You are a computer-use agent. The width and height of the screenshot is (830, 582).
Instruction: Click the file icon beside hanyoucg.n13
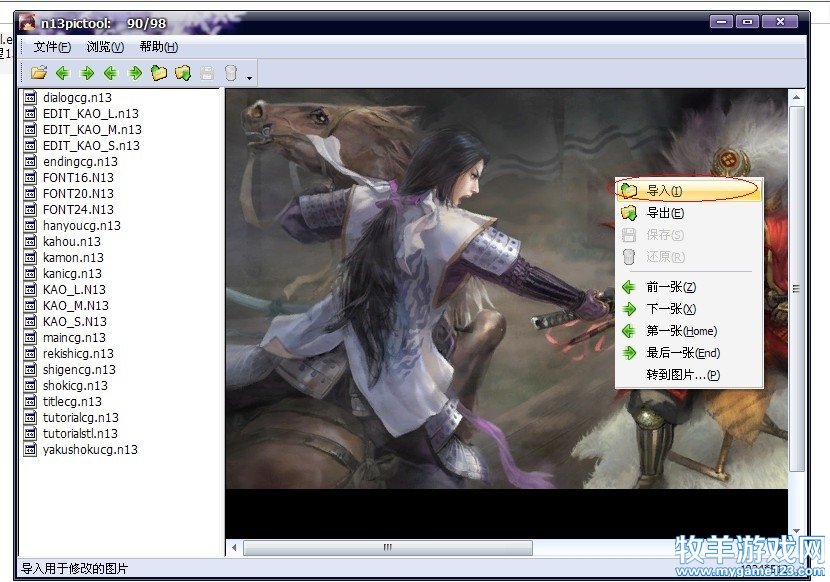coord(31,226)
